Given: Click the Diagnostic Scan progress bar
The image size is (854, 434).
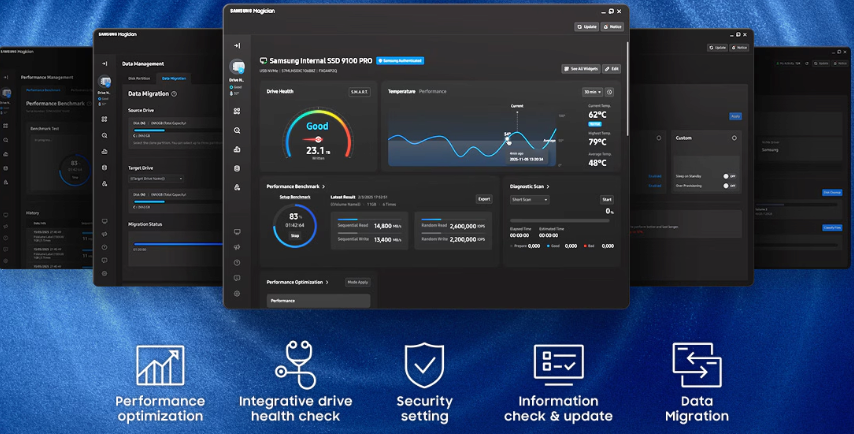Looking at the screenshot, I should pyautogui.click(x=559, y=221).
